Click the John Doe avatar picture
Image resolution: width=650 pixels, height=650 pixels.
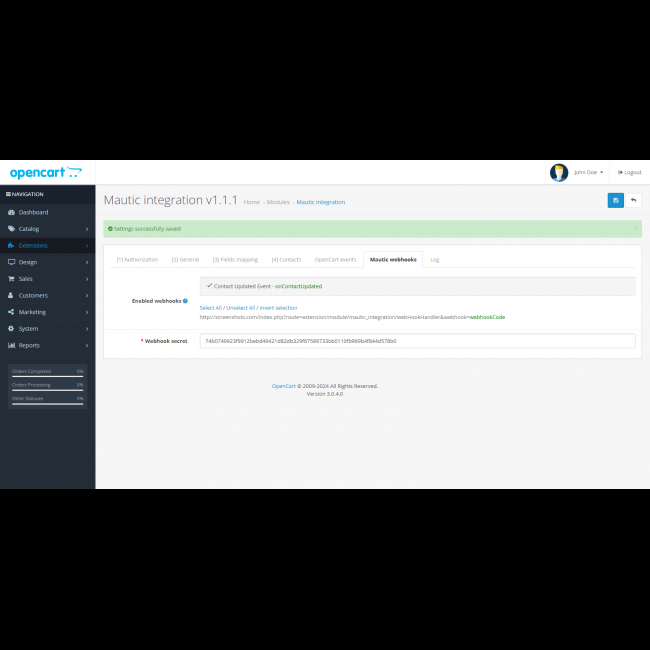(559, 172)
